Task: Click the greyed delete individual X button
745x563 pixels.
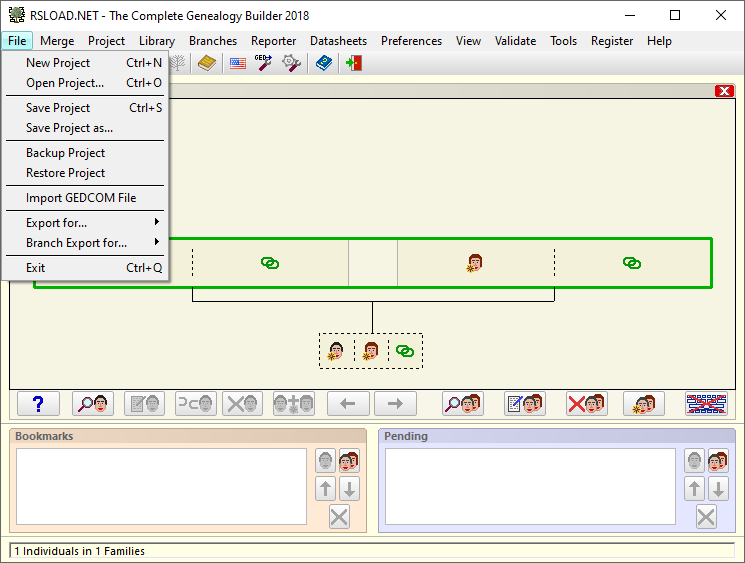Action: click(x=242, y=404)
